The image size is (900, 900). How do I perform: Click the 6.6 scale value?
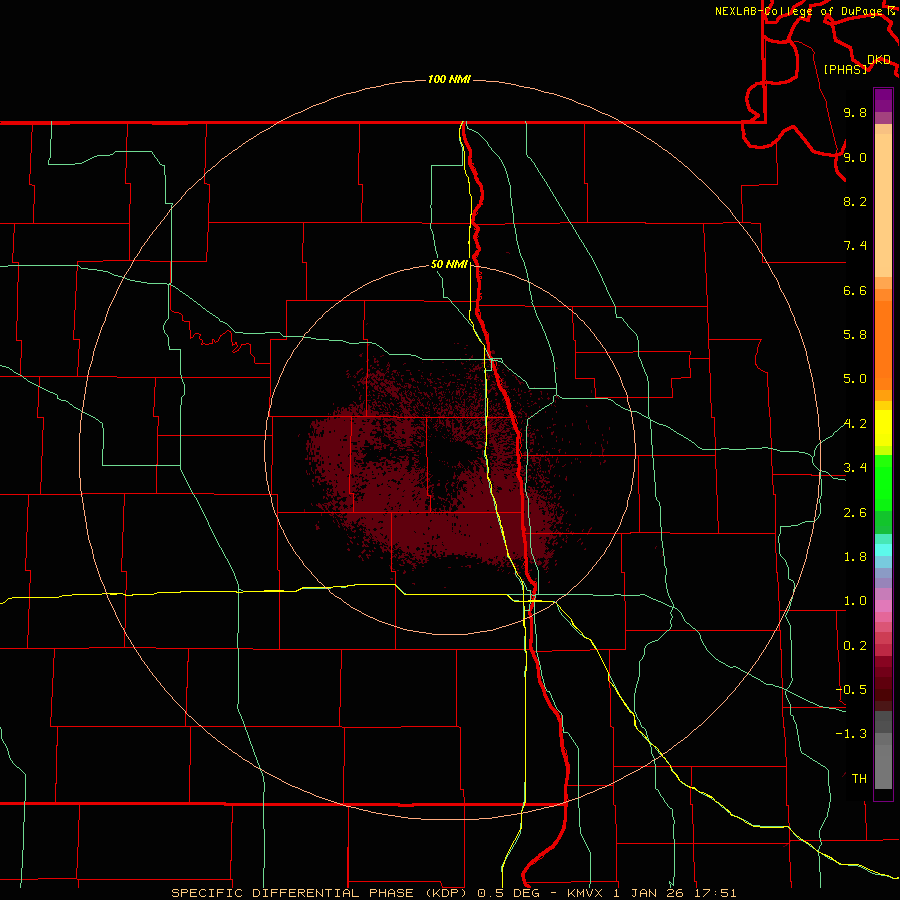pos(855,290)
